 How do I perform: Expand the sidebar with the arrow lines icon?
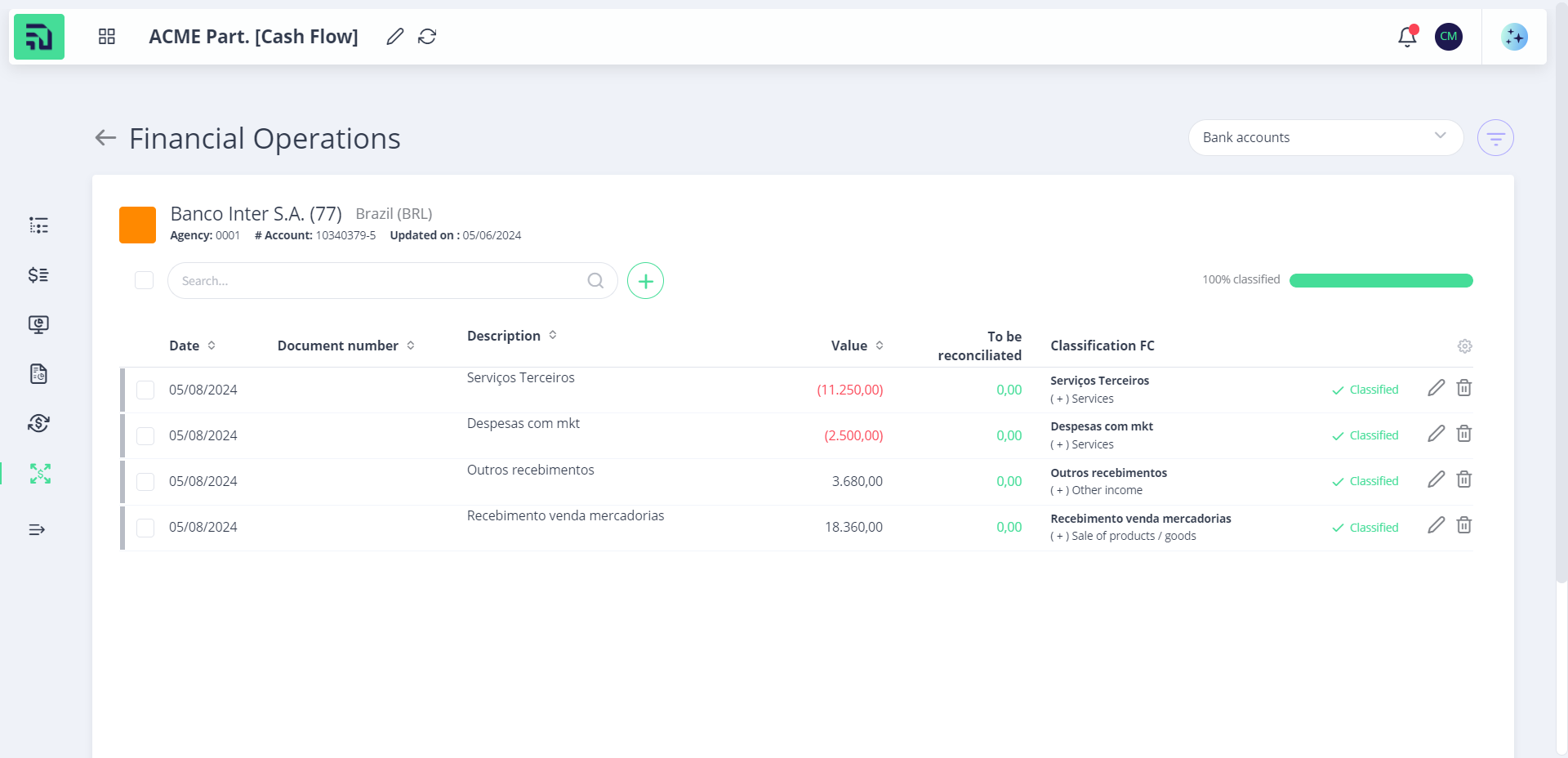coord(37,530)
